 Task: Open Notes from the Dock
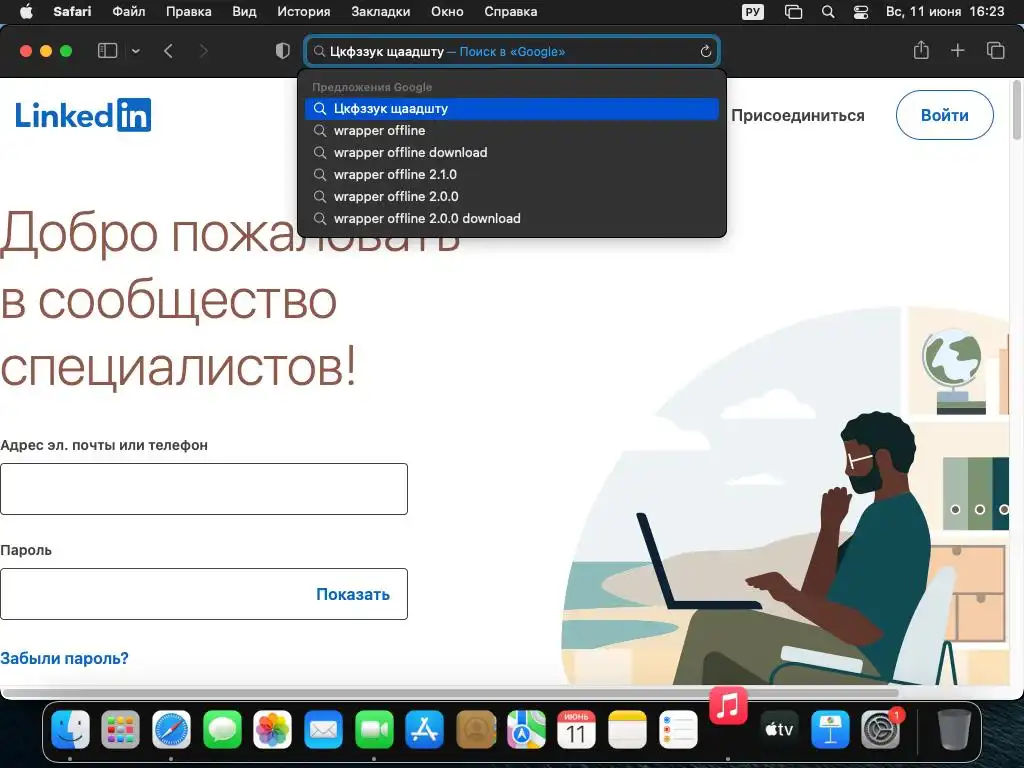point(627,729)
